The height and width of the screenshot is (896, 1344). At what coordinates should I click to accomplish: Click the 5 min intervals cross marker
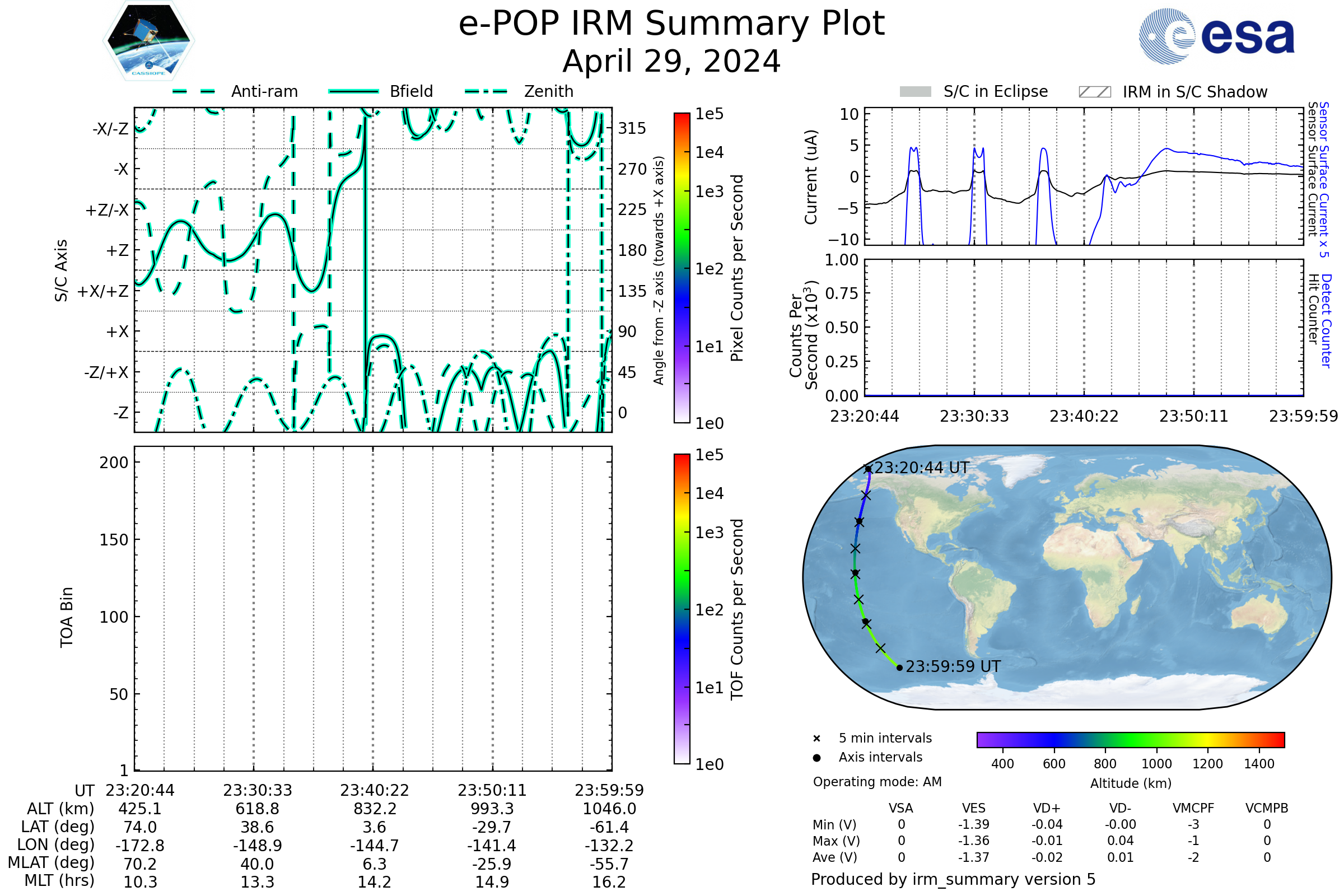[816, 739]
